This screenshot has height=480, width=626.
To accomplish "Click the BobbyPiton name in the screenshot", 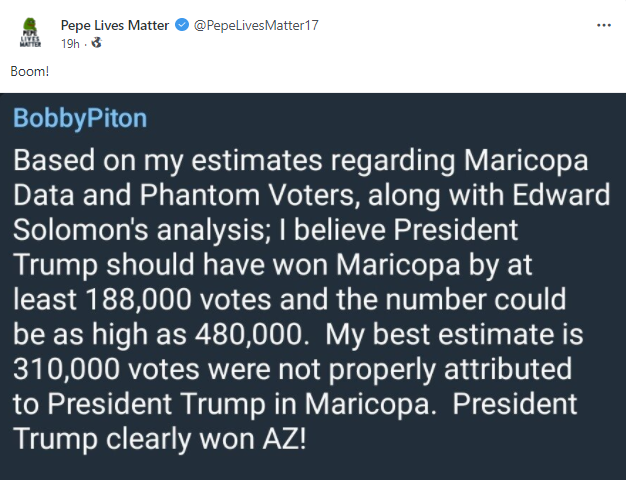I will coord(80,118).
